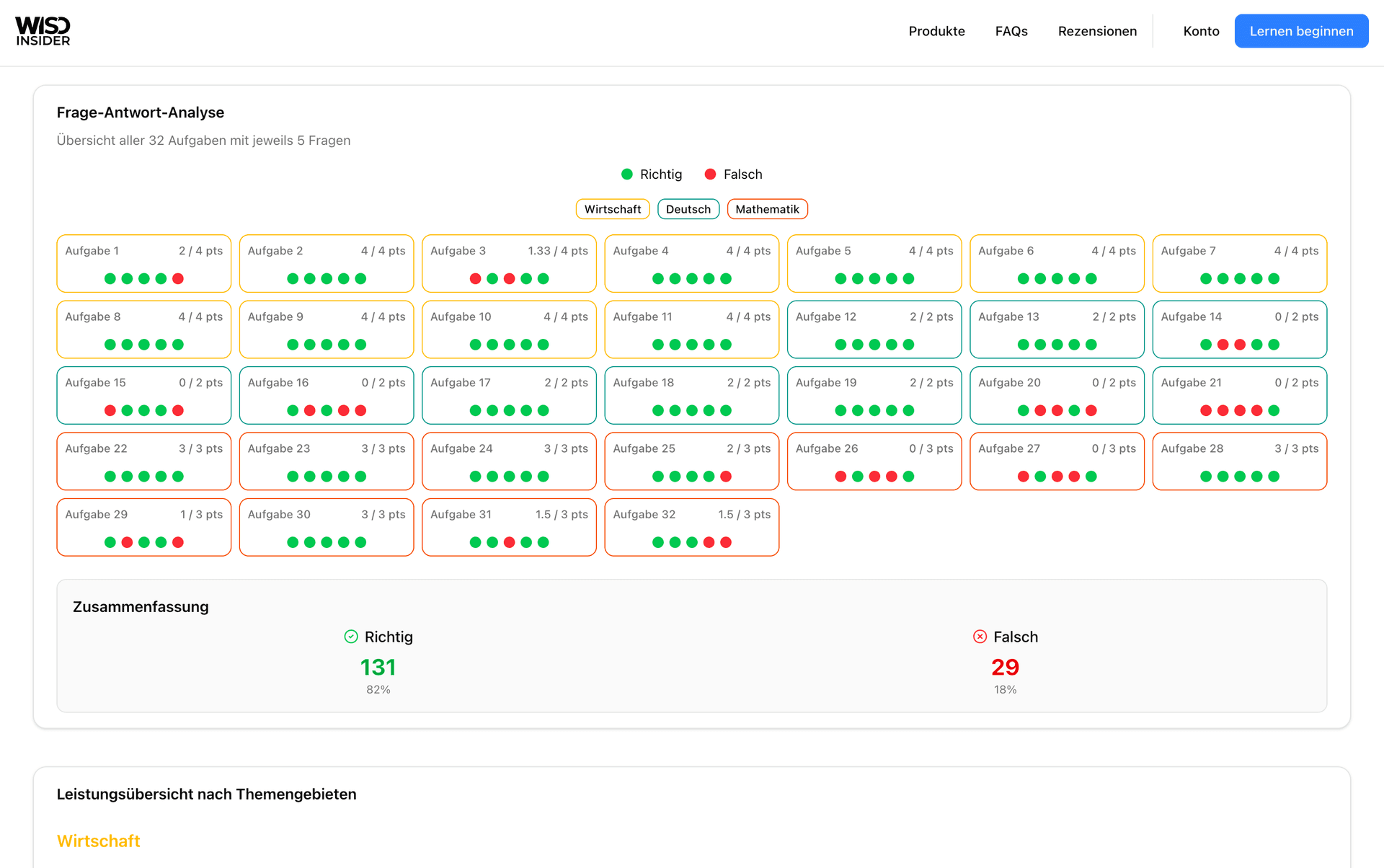Click the Aufgabe 18 label
The width and height of the screenshot is (1384, 868).
(x=643, y=383)
